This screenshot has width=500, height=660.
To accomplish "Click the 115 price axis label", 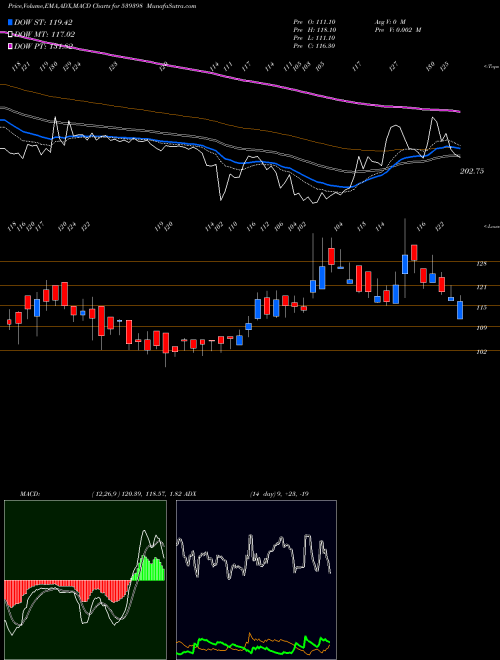I will [x=481, y=308].
